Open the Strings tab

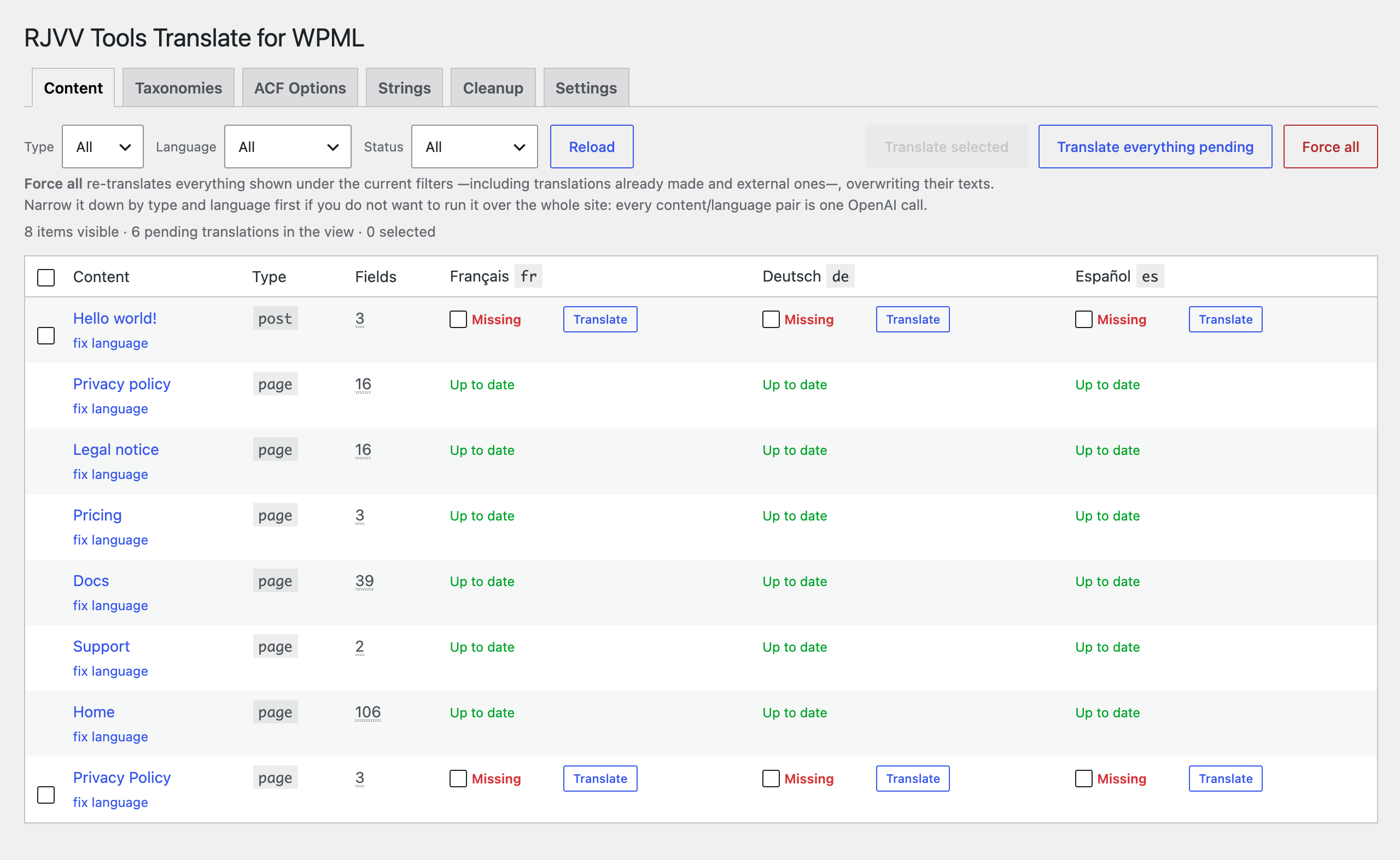pyautogui.click(x=405, y=87)
